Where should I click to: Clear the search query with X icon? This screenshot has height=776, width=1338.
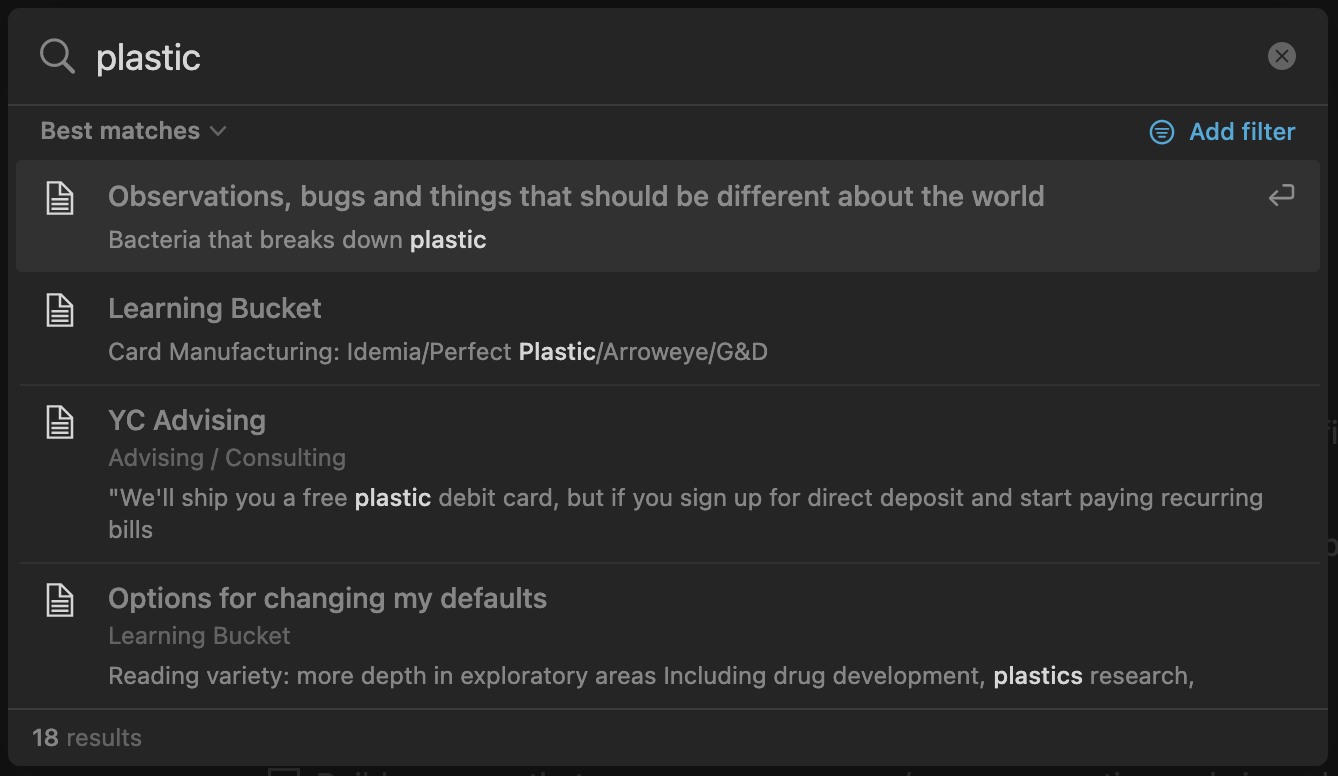tap(1282, 57)
